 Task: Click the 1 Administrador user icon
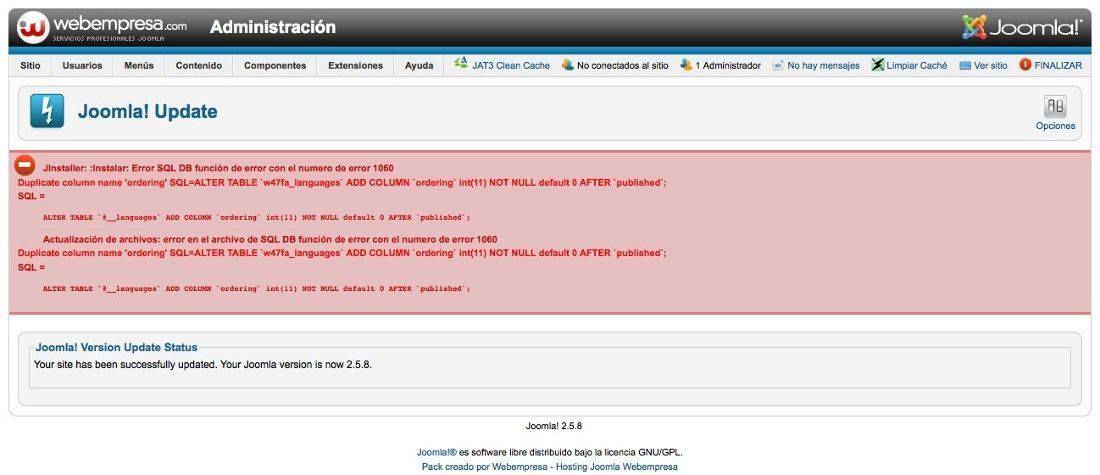pos(686,65)
